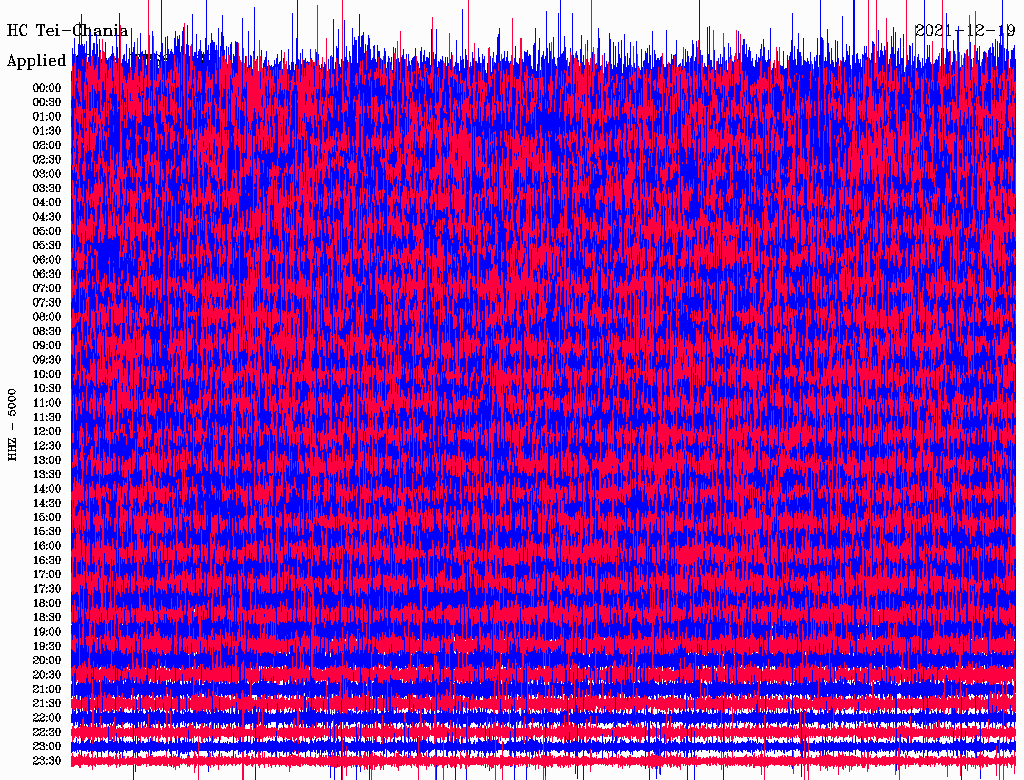
Task: Select the 18:30 time row label
Action: click(47, 617)
